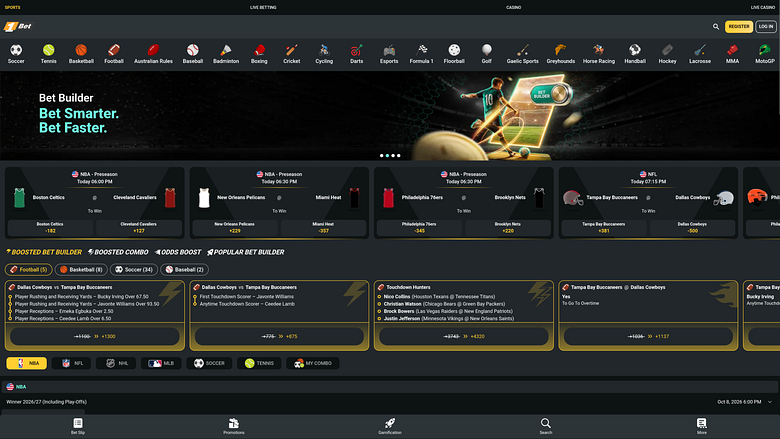
Task: Select the Sports top tab
Action: [x=12, y=7]
